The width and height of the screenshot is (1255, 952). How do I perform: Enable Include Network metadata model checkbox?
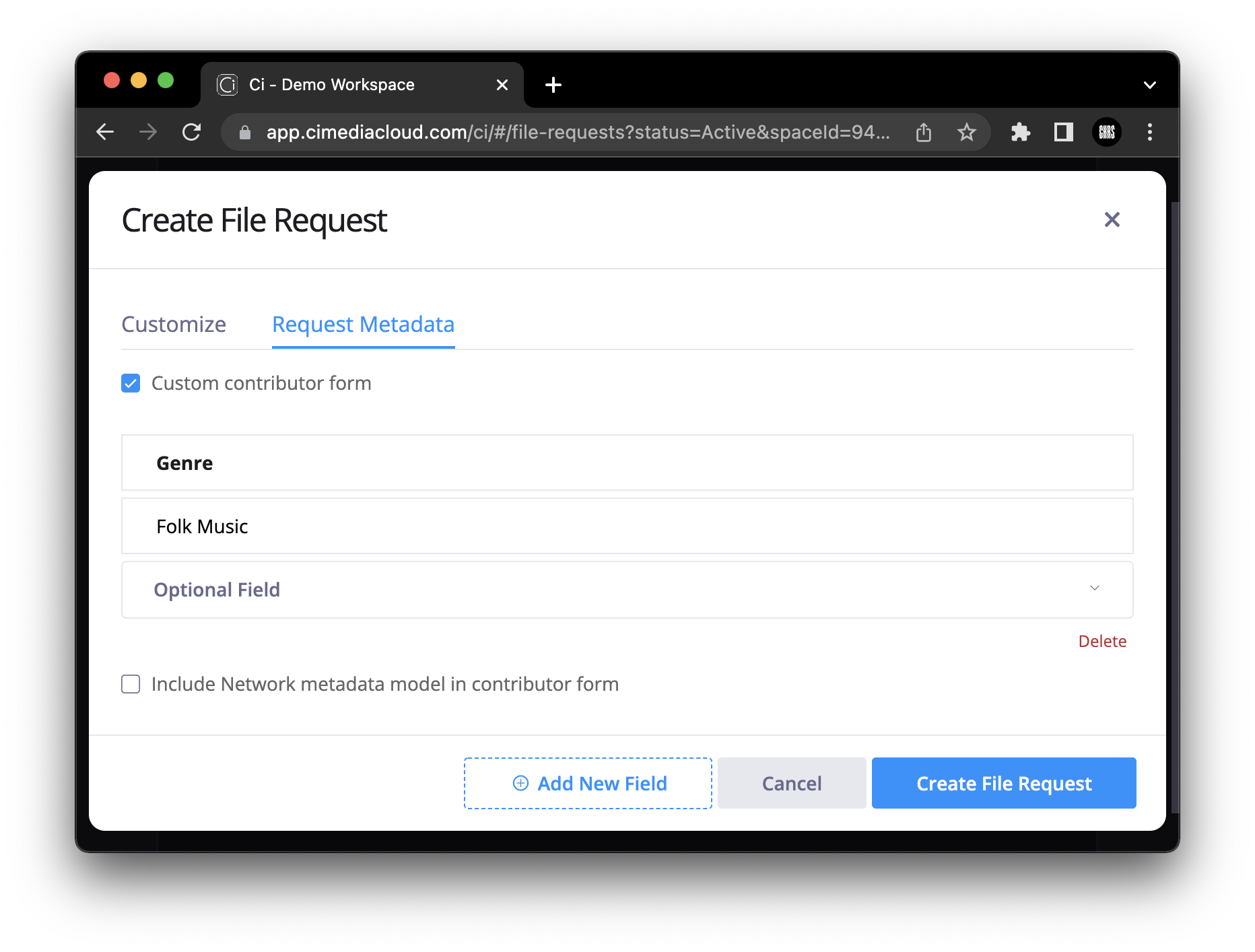[x=131, y=684]
